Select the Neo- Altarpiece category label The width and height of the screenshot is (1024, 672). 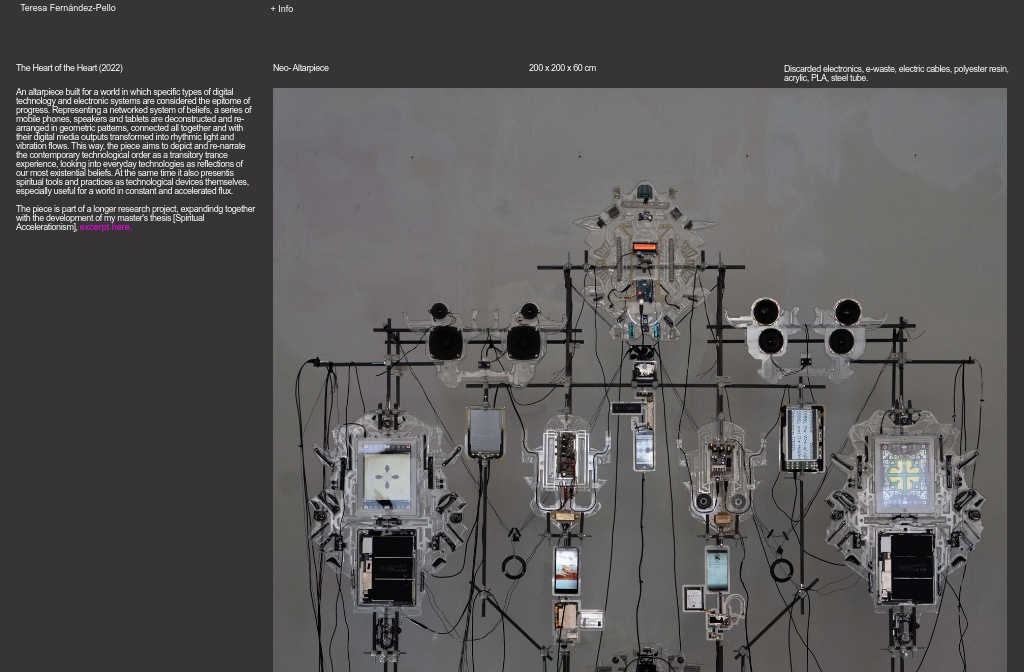[x=301, y=68]
